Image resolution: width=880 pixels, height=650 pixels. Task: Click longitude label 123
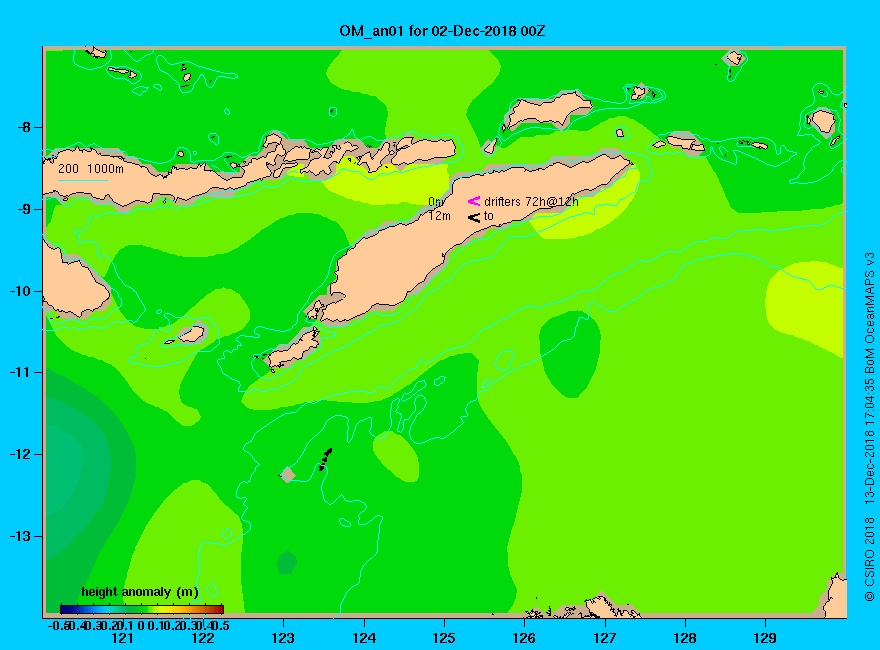pyautogui.click(x=283, y=638)
